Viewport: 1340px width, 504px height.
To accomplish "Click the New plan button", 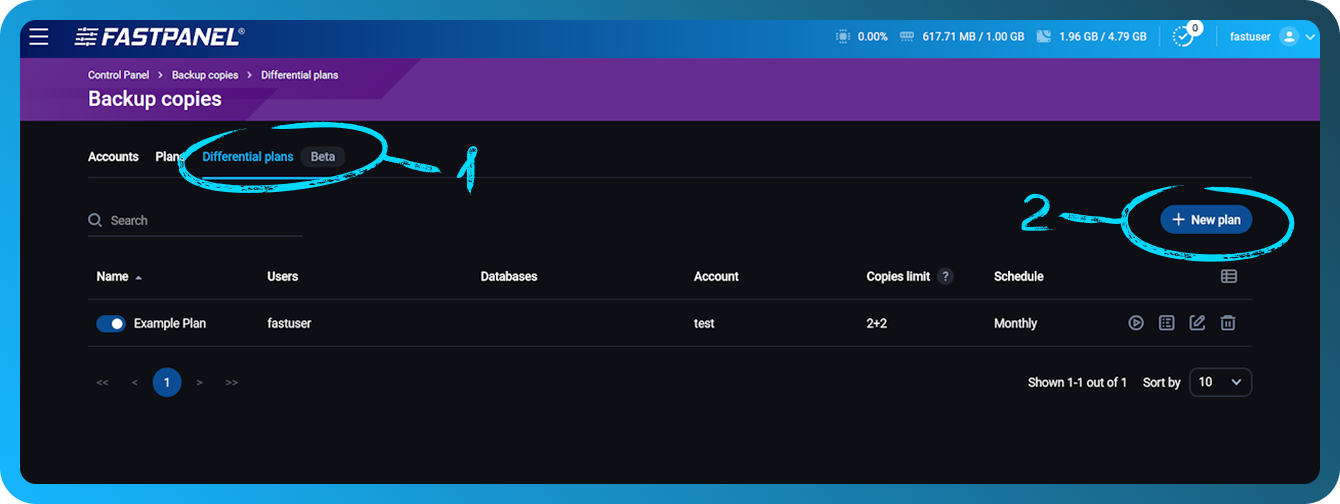I will [x=1206, y=220].
